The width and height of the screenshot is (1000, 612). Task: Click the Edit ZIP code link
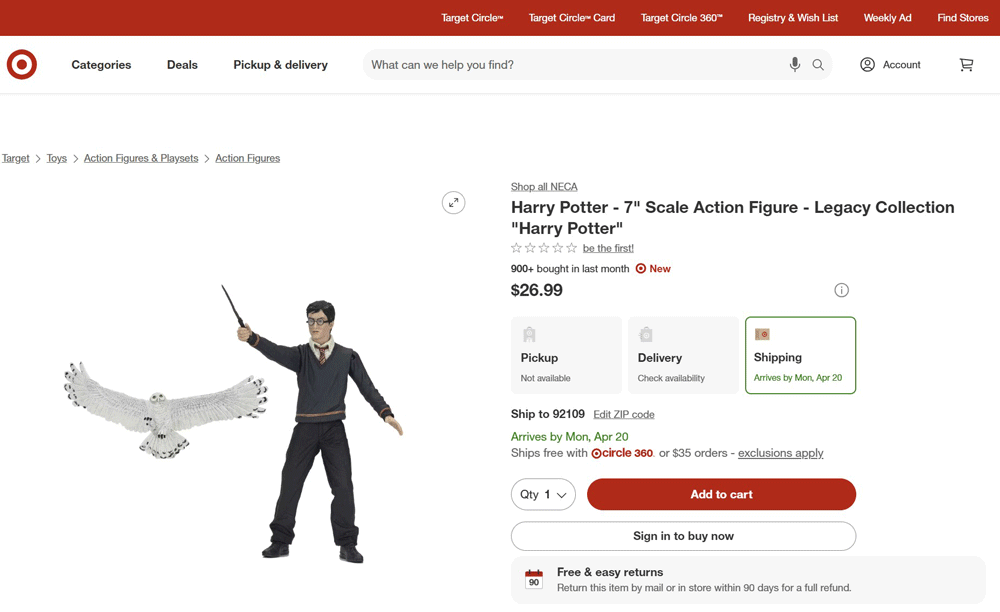[x=624, y=414]
